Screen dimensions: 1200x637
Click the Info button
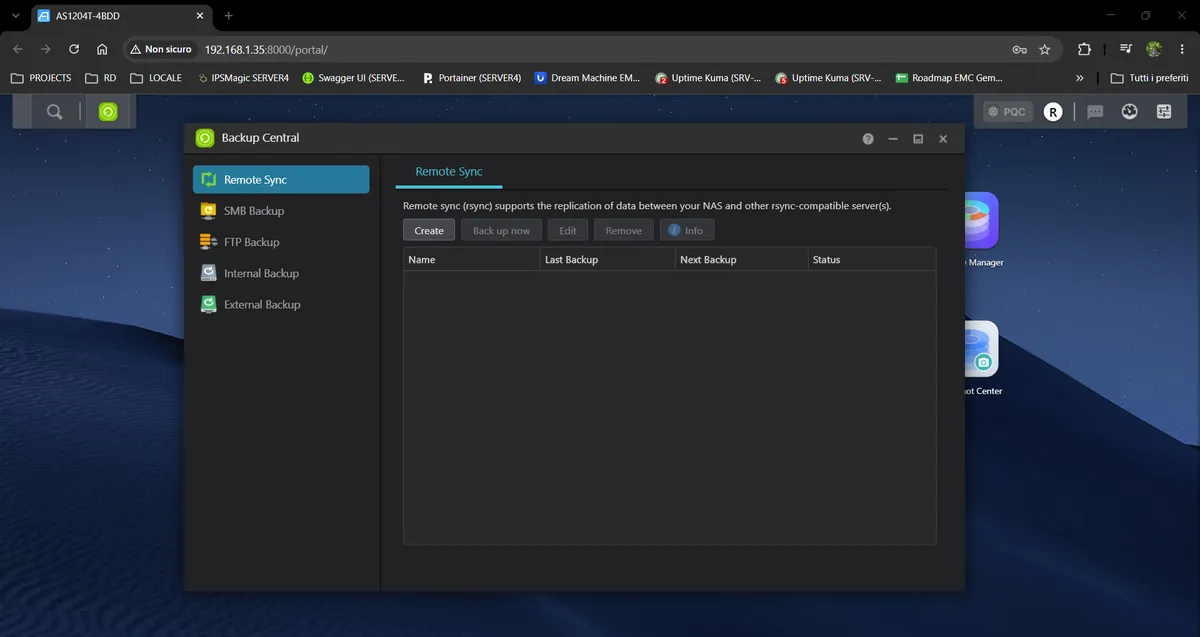click(687, 231)
